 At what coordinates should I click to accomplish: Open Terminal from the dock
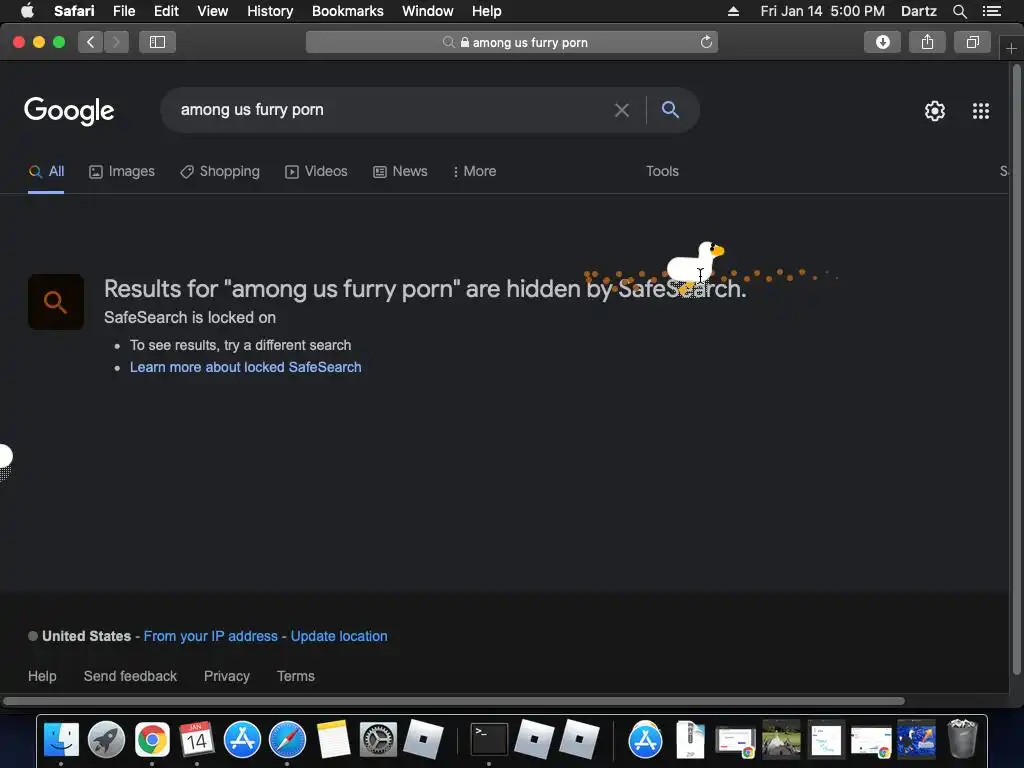pyautogui.click(x=489, y=740)
